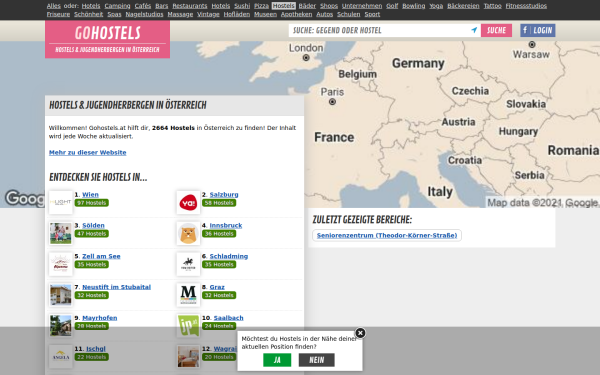Viewport: 600px width, 375px height.
Task: Select the Alles category in top menu
Action: [x=54, y=6]
